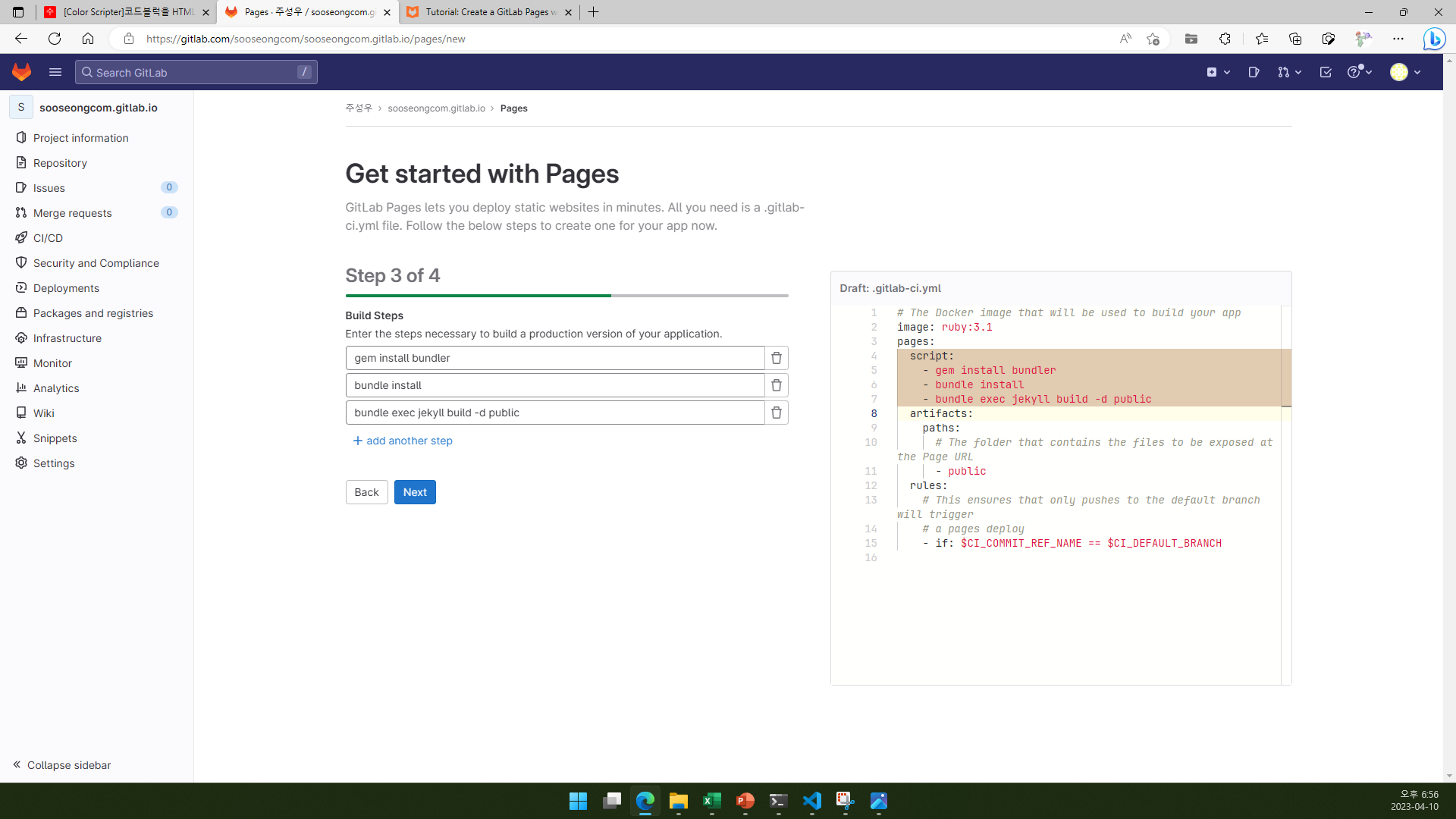Viewport: 1456px width, 819px height.
Task: Click the Infrastructure sidebar icon
Action: (21, 338)
